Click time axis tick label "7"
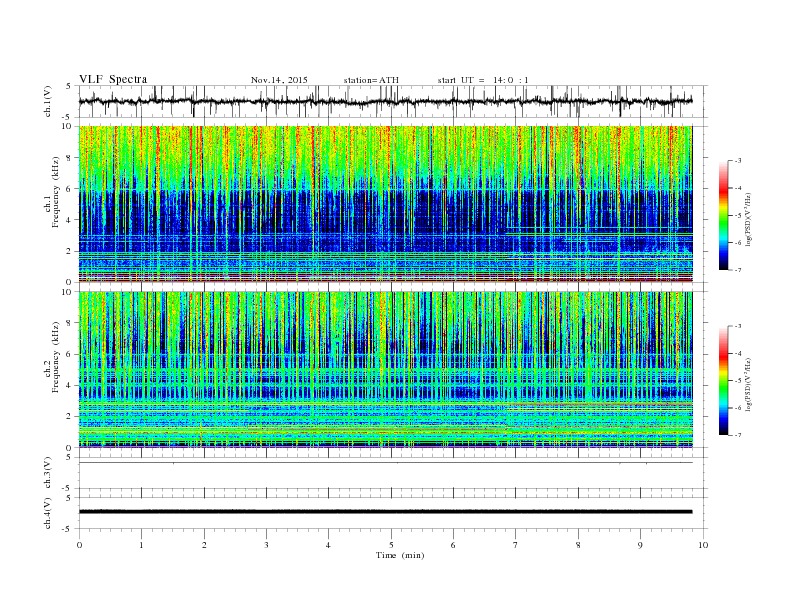 click(516, 545)
